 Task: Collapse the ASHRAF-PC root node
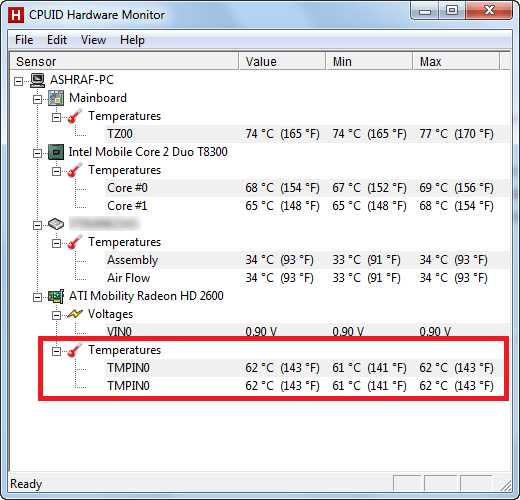pyautogui.click(x=19, y=81)
